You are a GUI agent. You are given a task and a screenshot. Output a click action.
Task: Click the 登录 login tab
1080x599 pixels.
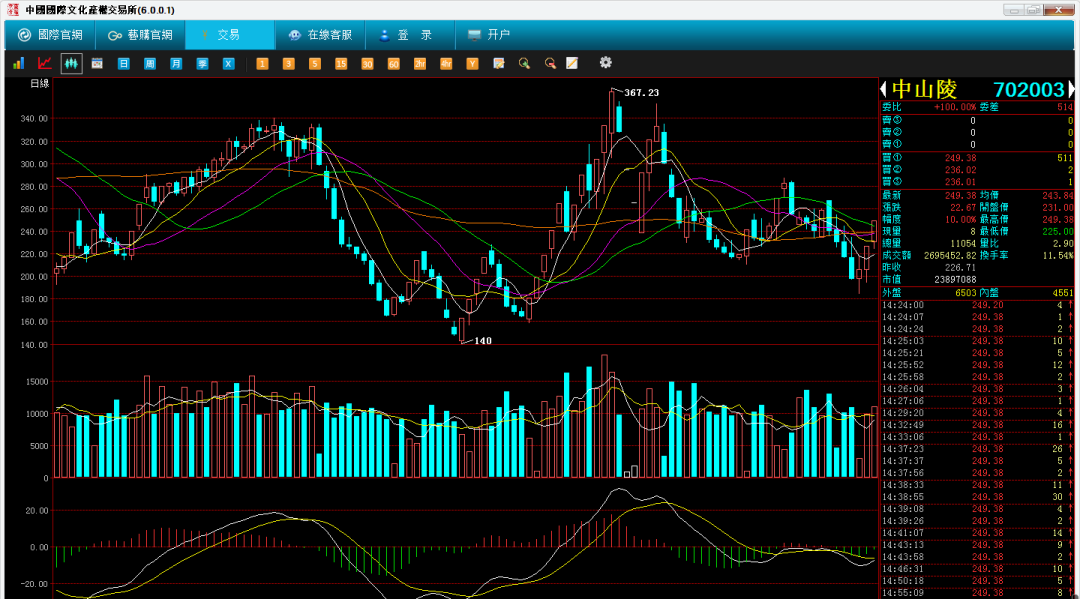click(x=410, y=34)
